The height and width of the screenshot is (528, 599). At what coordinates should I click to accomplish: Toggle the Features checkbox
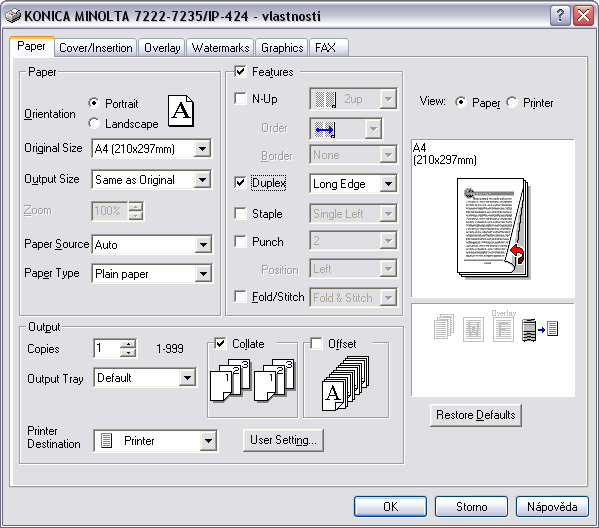(240, 71)
